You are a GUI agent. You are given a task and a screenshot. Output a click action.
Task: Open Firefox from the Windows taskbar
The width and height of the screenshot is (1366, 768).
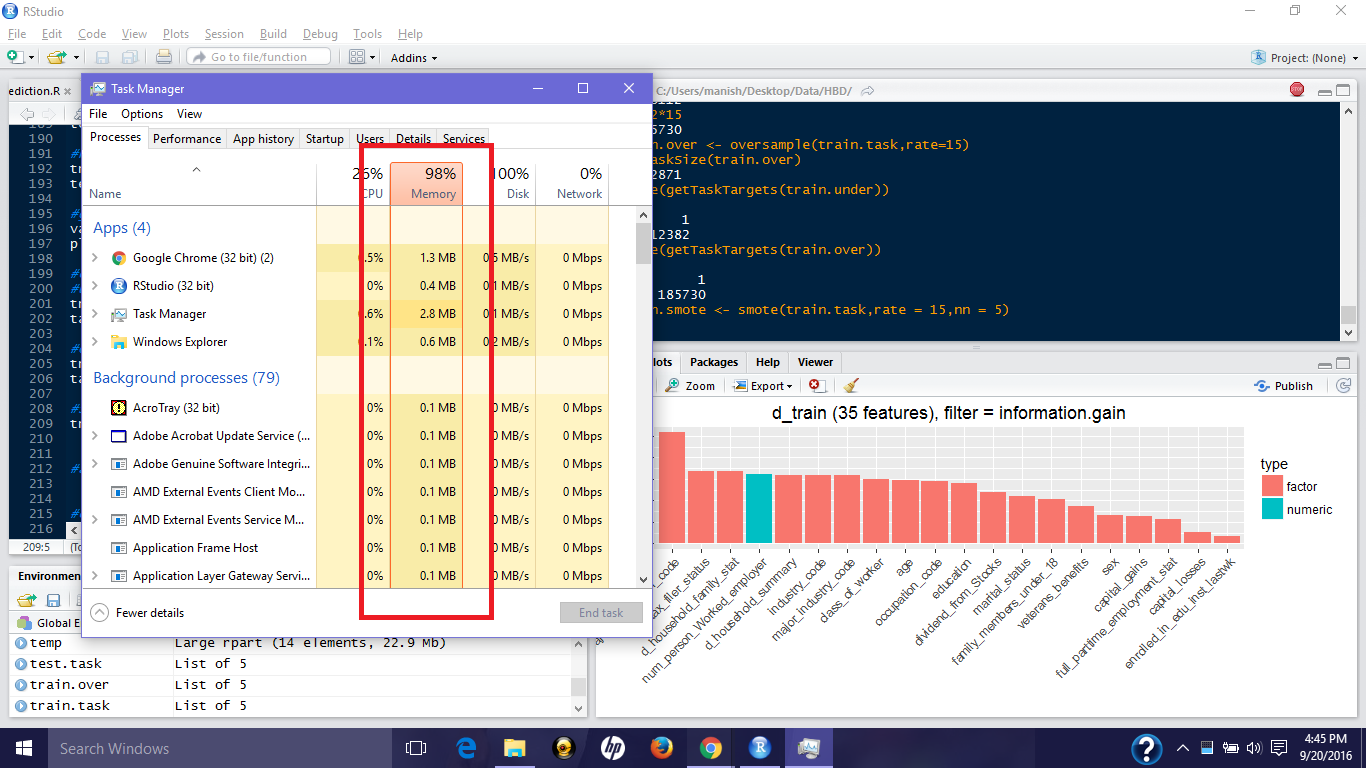coord(661,748)
